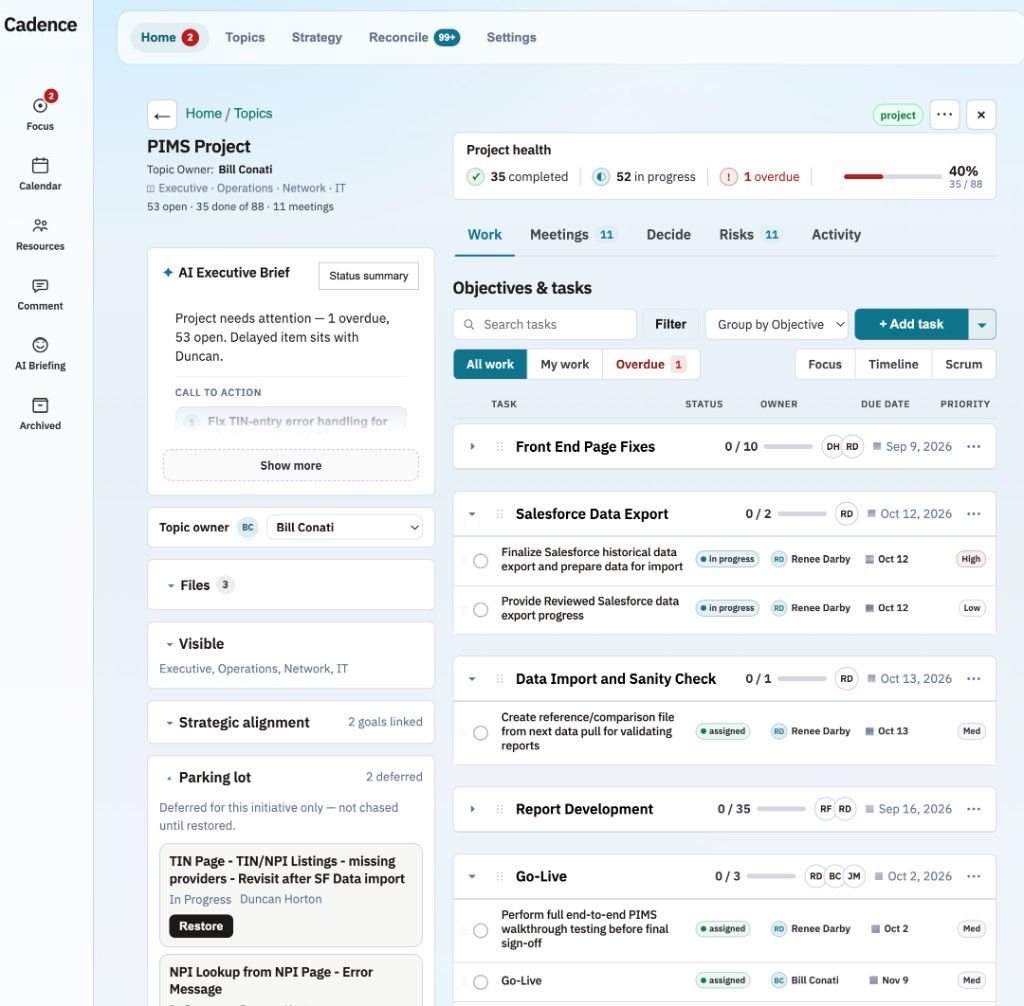Open the Comment sidebar icon
The image size is (1024, 1006).
click(x=40, y=294)
